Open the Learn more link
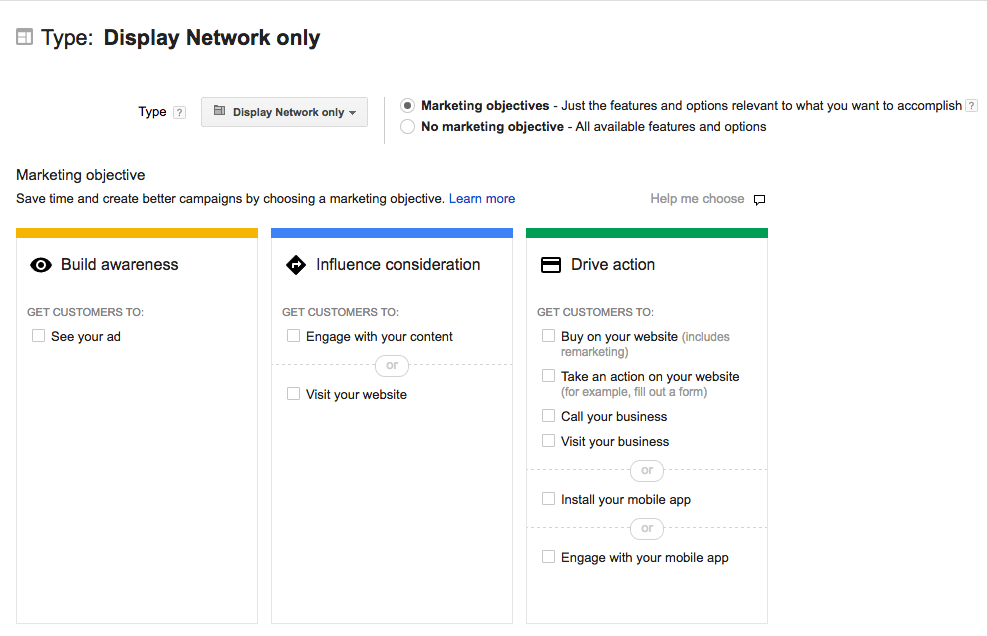This screenshot has height=636, width=987. click(482, 199)
